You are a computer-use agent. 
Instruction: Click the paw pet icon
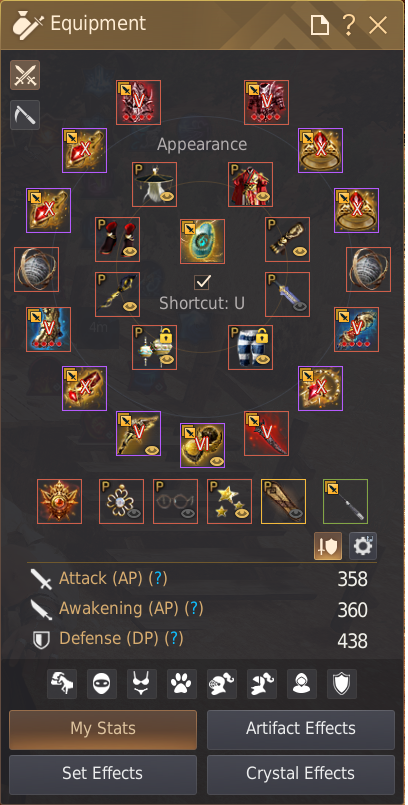[182, 683]
